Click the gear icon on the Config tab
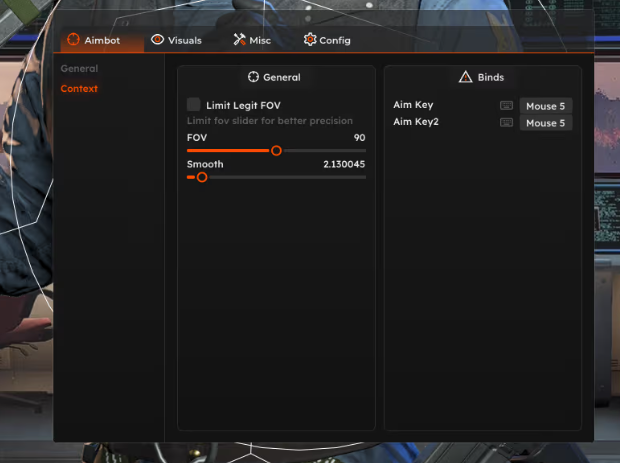This screenshot has height=463, width=620. coord(310,40)
